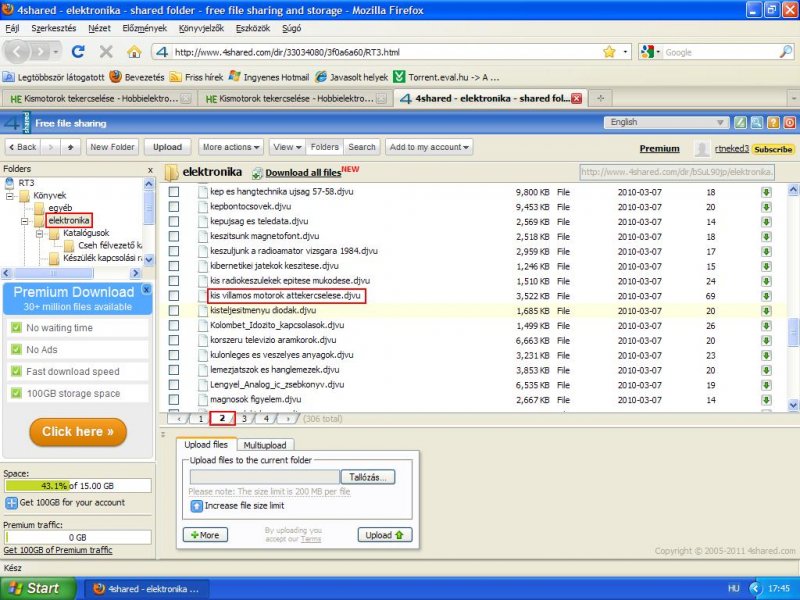
Task: Close the Folders panel with x
Action: click(150, 170)
